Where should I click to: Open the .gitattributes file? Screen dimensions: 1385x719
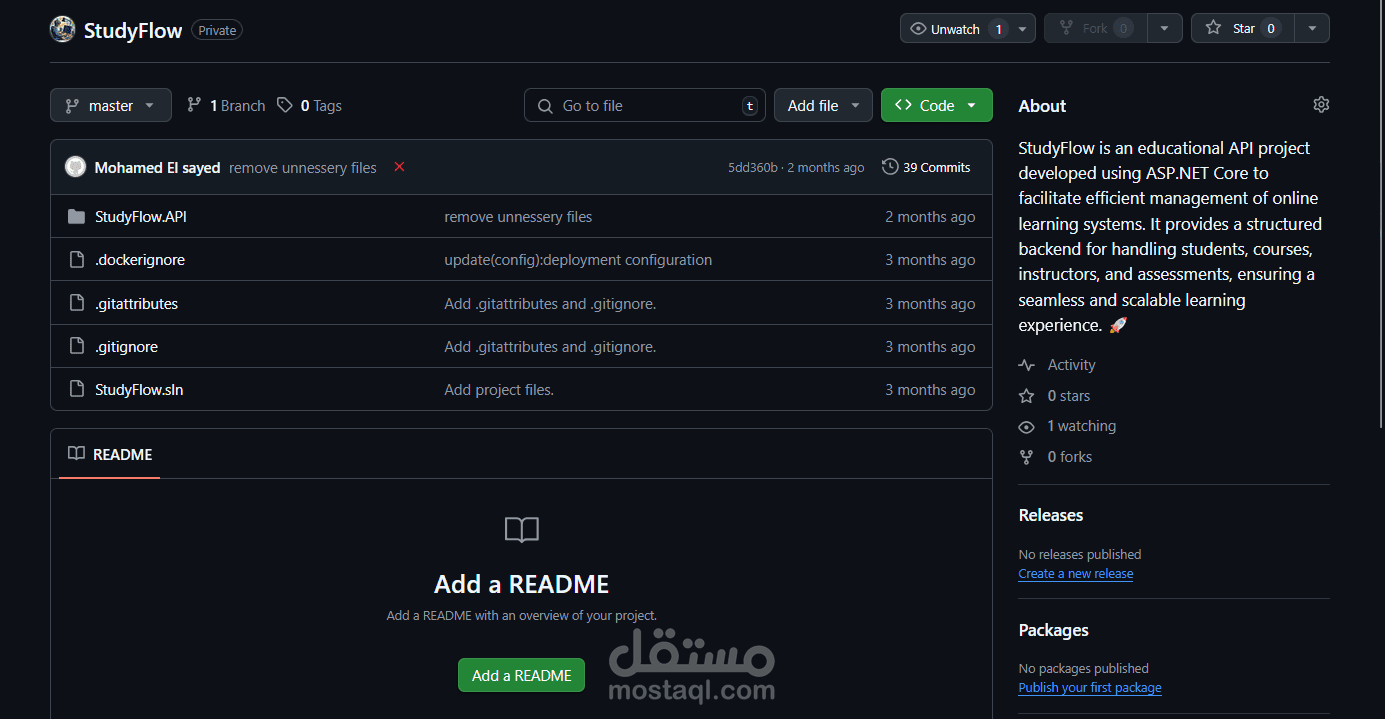pos(136,303)
